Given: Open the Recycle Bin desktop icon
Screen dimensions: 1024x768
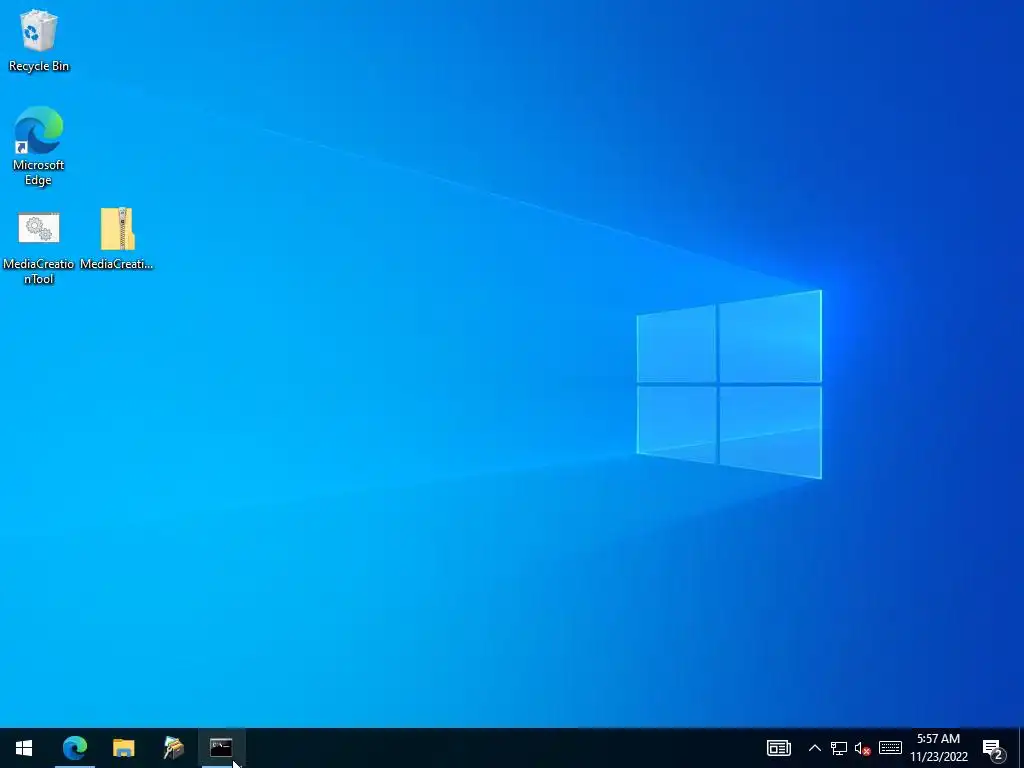Looking at the screenshot, I should click(x=39, y=39).
